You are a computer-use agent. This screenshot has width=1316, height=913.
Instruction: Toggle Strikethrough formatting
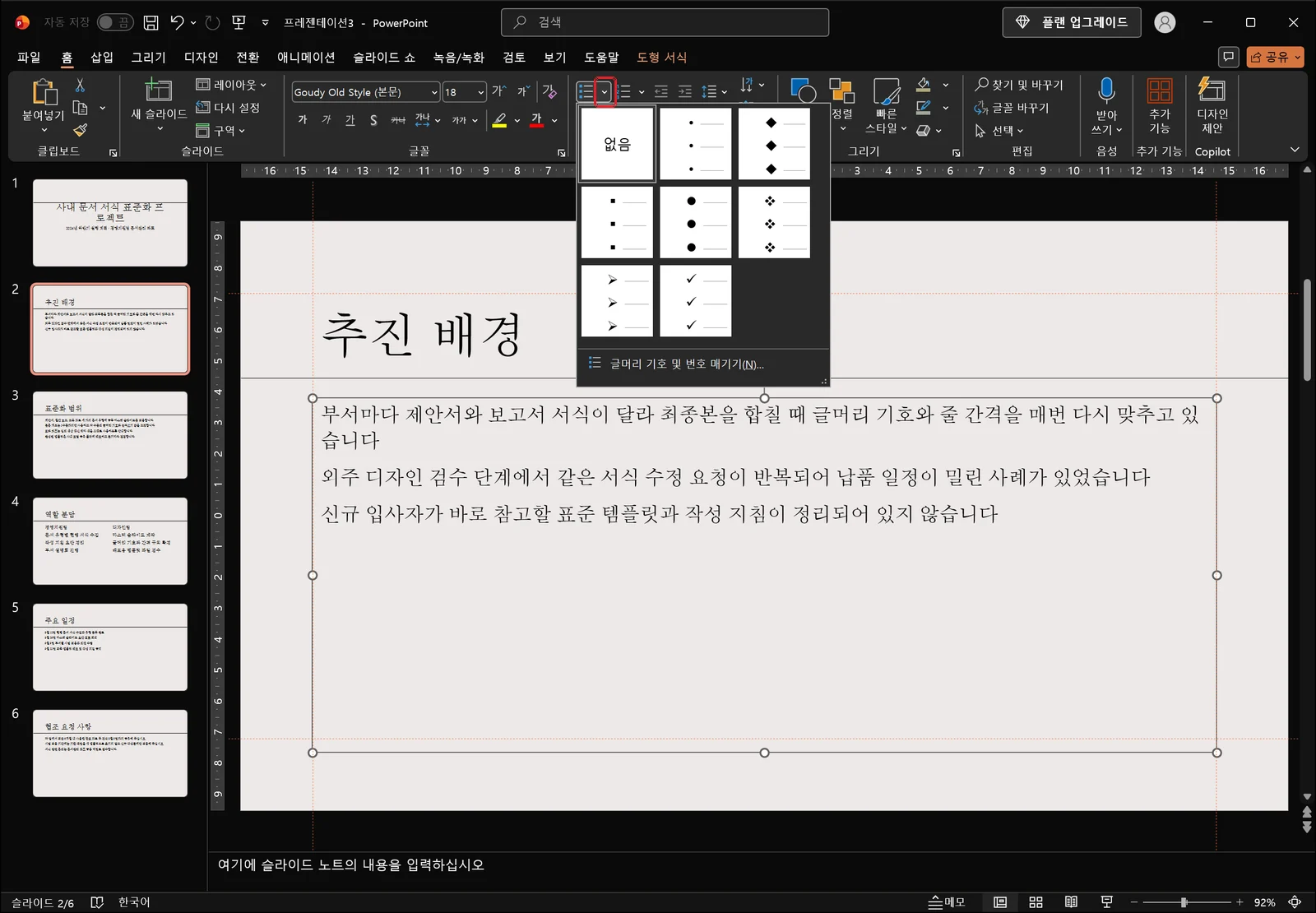pyautogui.click(x=398, y=120)
